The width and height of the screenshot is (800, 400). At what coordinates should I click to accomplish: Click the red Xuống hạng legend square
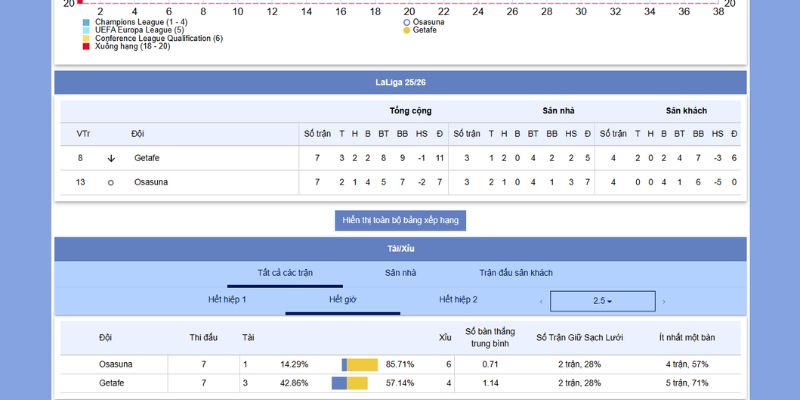point(86,46)
